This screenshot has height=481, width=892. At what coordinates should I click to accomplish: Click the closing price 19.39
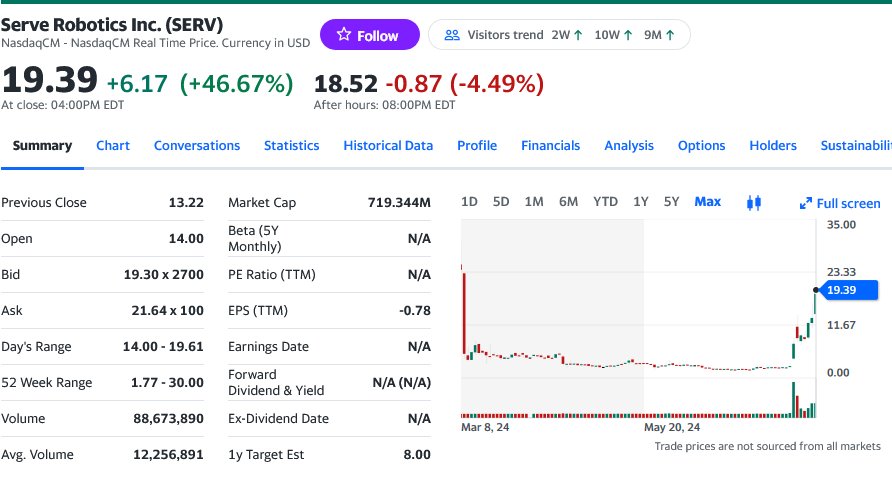pyautogui.click(x=49, y=80)
